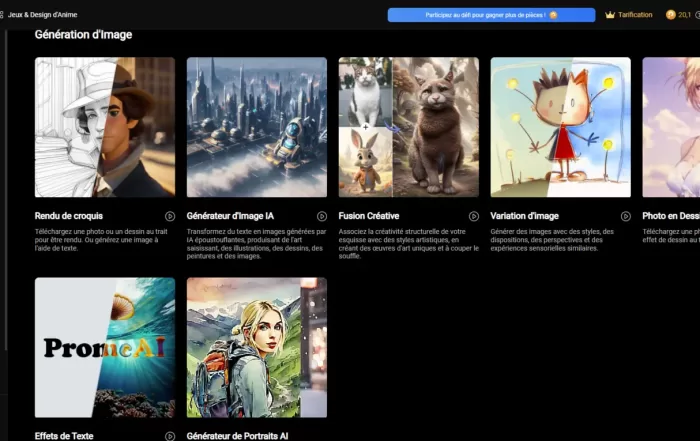Viewport: 700px width, 441px height.
Task: Click the challenge banner to win more coins
Action: (x=491, y=15)
